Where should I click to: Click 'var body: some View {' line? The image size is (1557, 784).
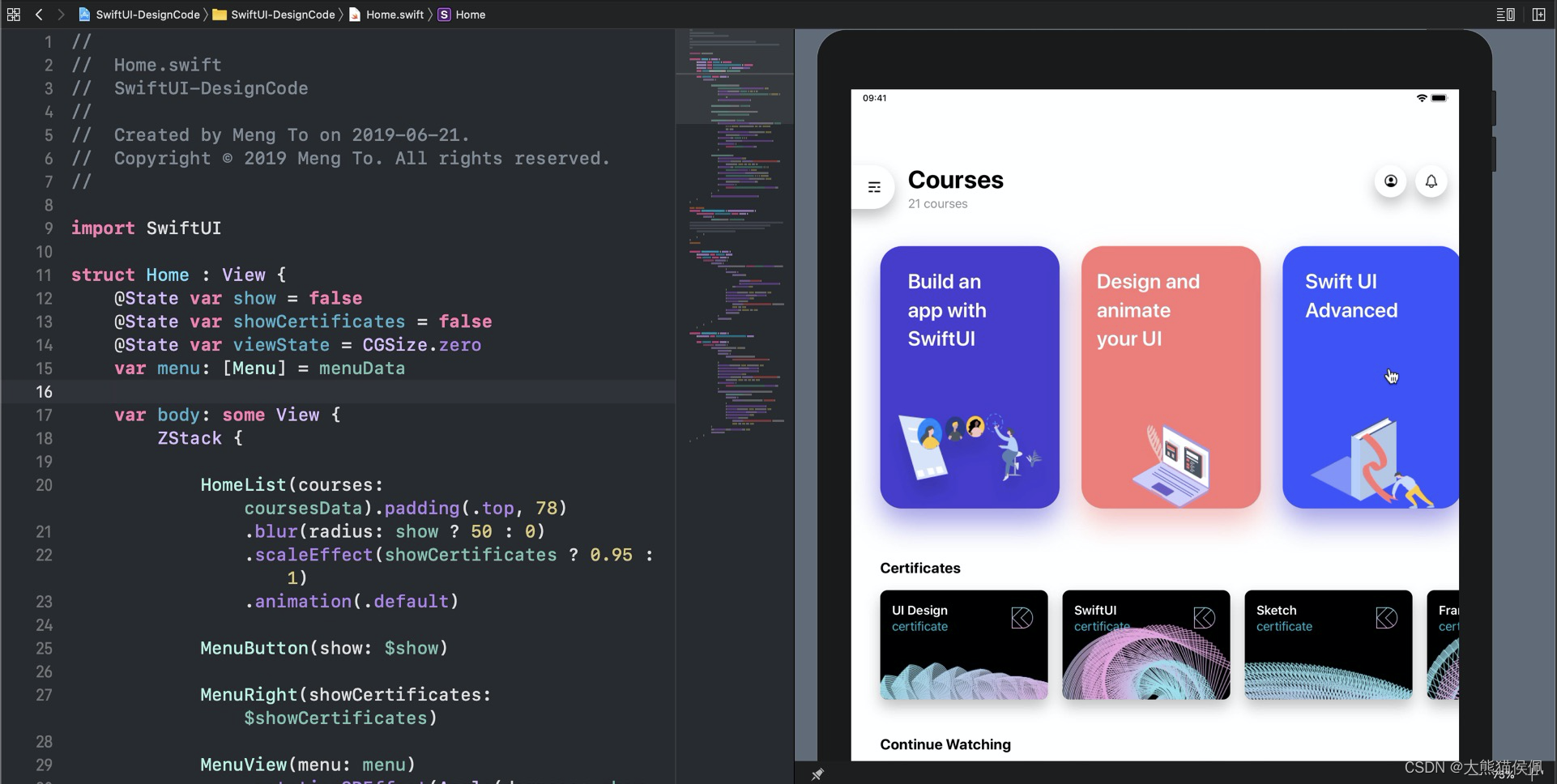coord(227,415)
